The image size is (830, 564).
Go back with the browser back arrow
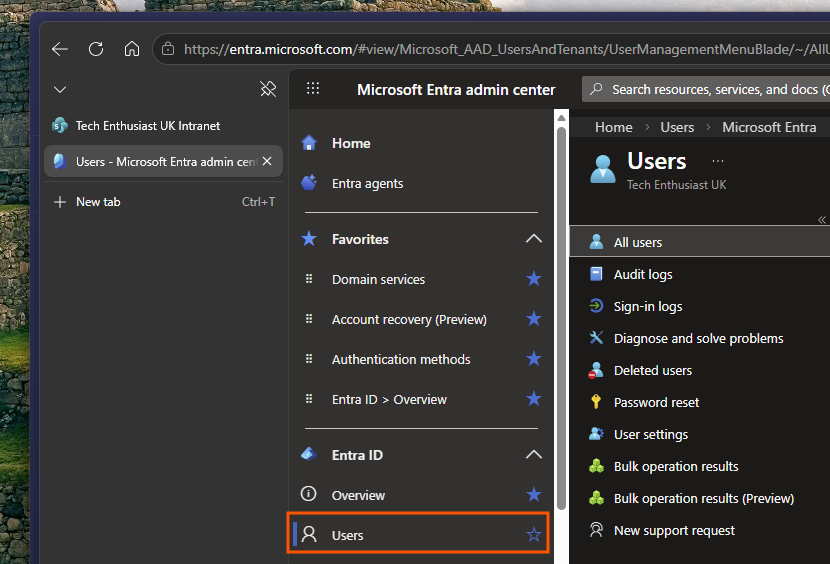click(x=60, y=49)
